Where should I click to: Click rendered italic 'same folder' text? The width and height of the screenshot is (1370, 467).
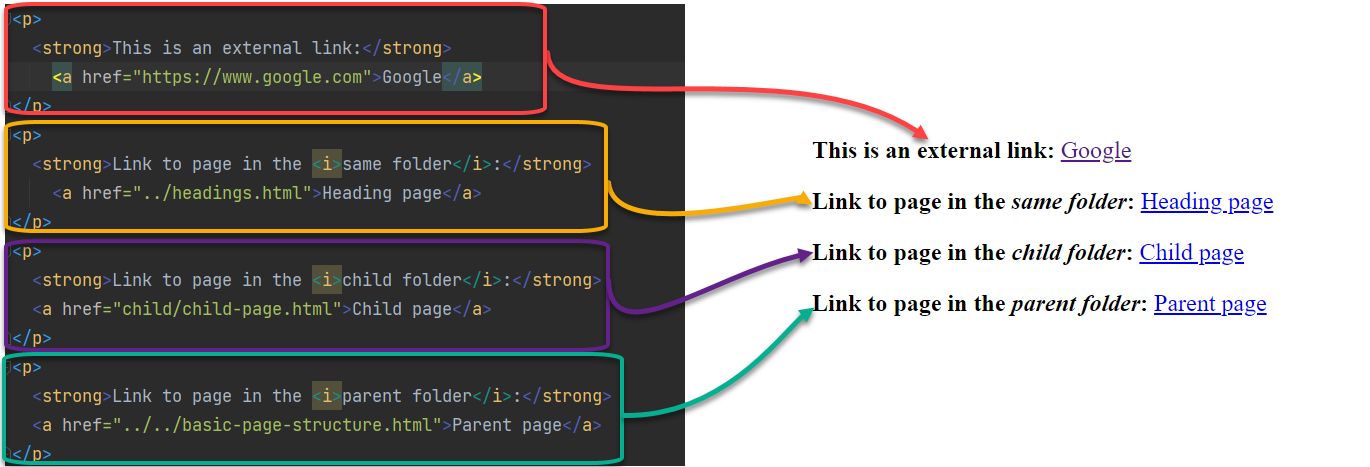(x=1069, y=202)
